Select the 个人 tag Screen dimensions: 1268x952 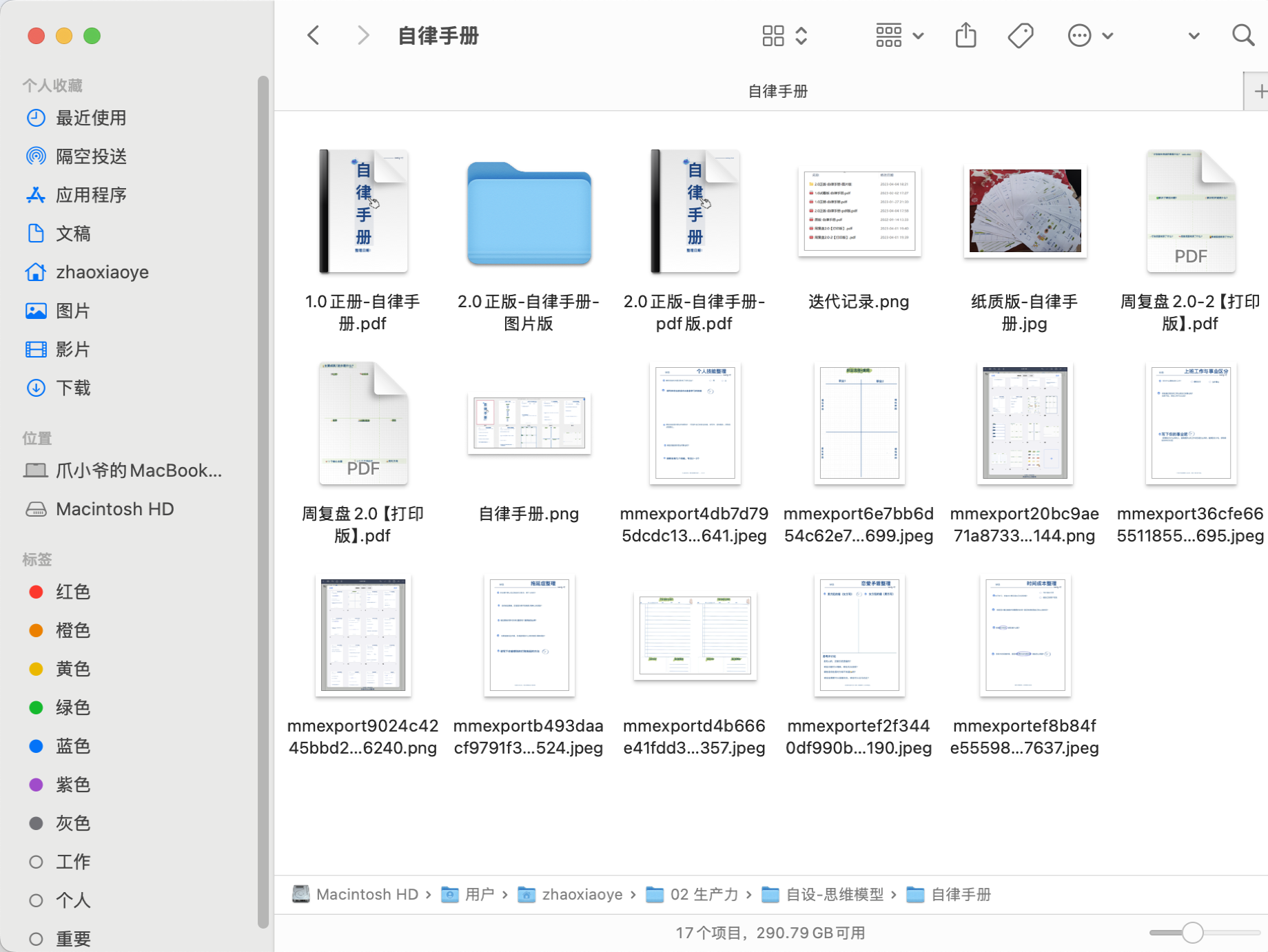pos(72,900)
